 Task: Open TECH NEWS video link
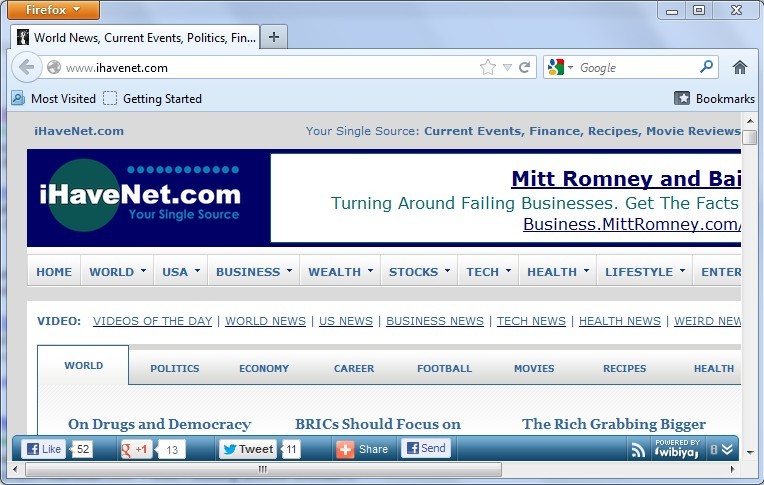pyautogui.click(x=531, y=321)
